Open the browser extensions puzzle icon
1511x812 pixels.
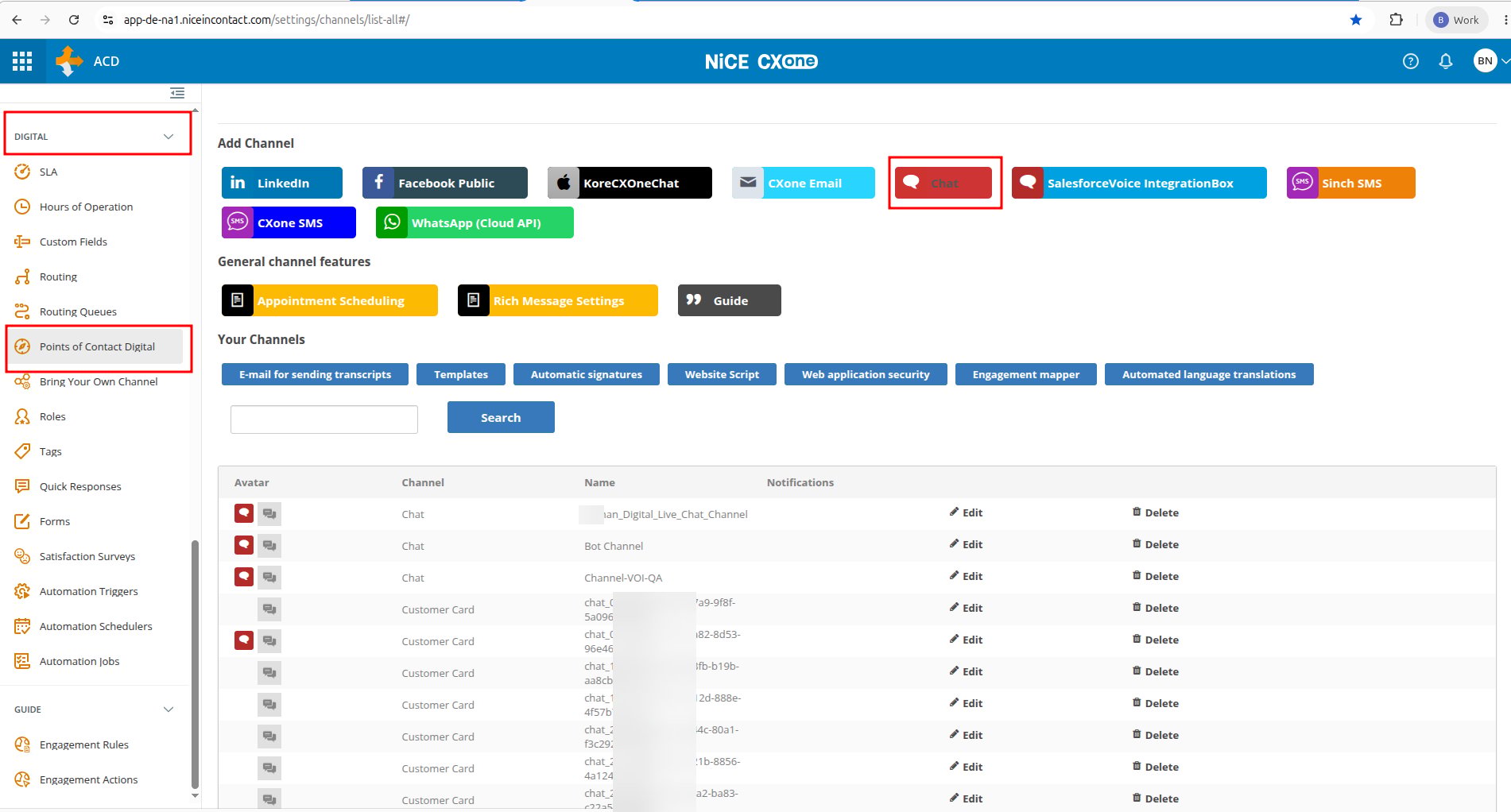point(1396,20)
